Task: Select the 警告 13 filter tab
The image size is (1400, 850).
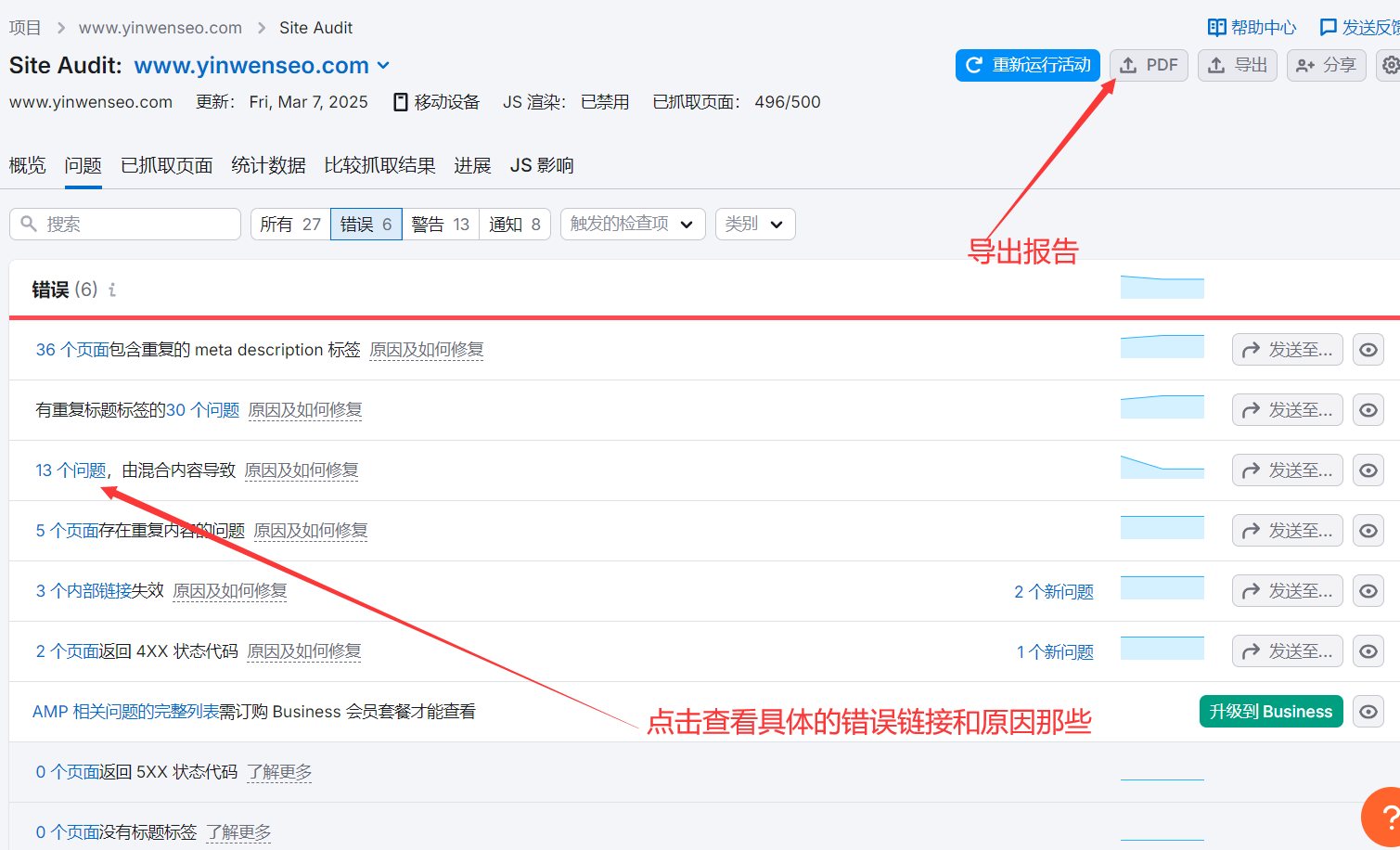Action: [x=441, y=224]
